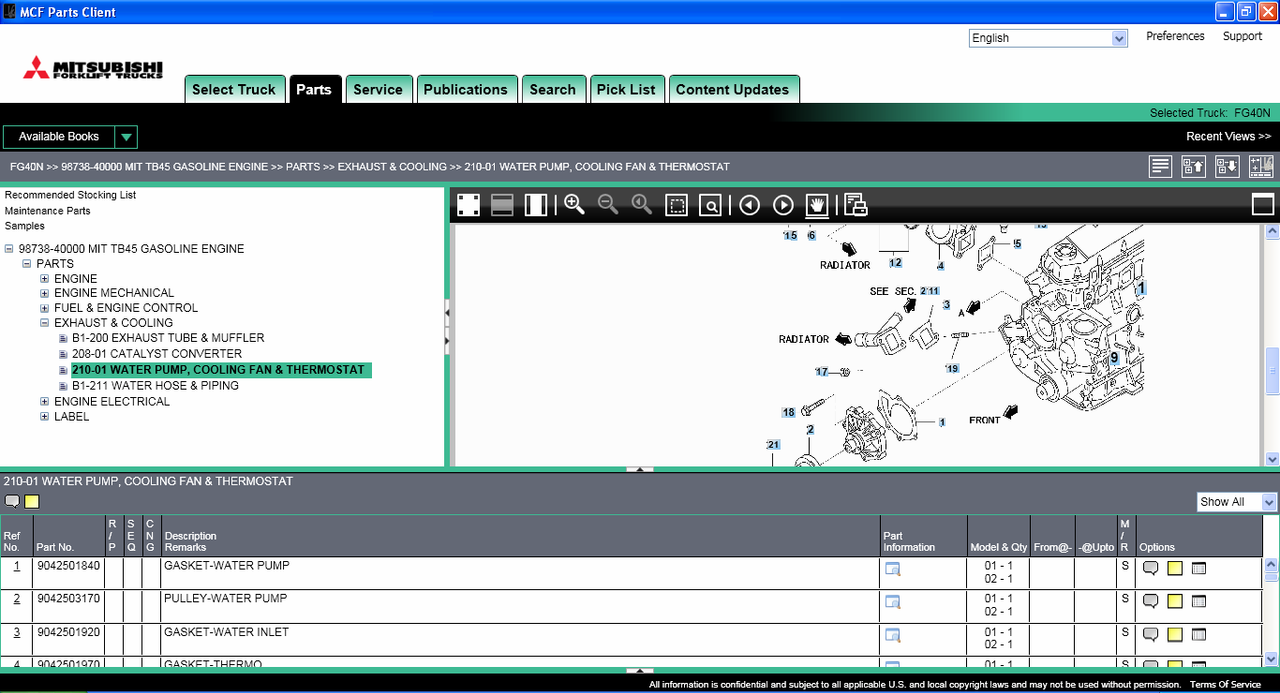Expand the FUEL & ENGINE CONTROL node
This screenshot has height=693, width=1280.
[x=45, y=308]
